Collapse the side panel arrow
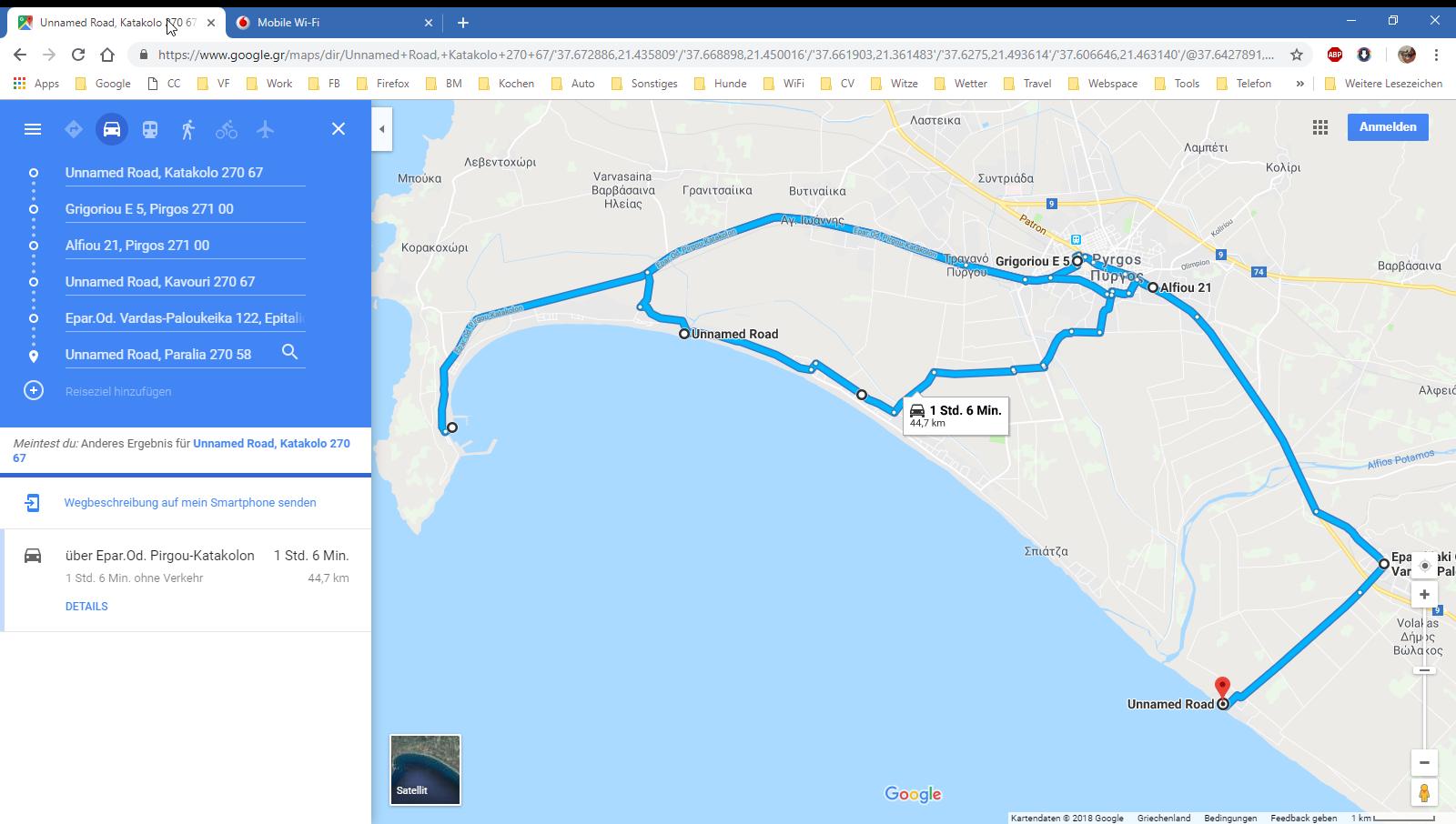Screen dimensions: 1456x824 click(x=382, y=129)
